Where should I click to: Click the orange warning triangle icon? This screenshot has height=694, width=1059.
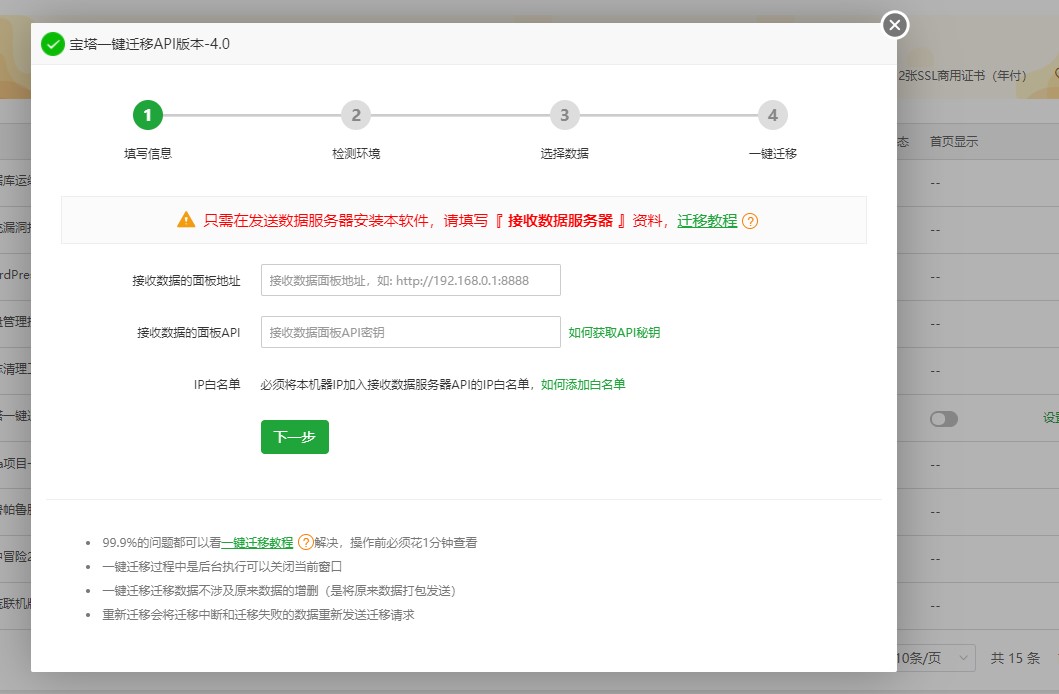pos(186,220)
